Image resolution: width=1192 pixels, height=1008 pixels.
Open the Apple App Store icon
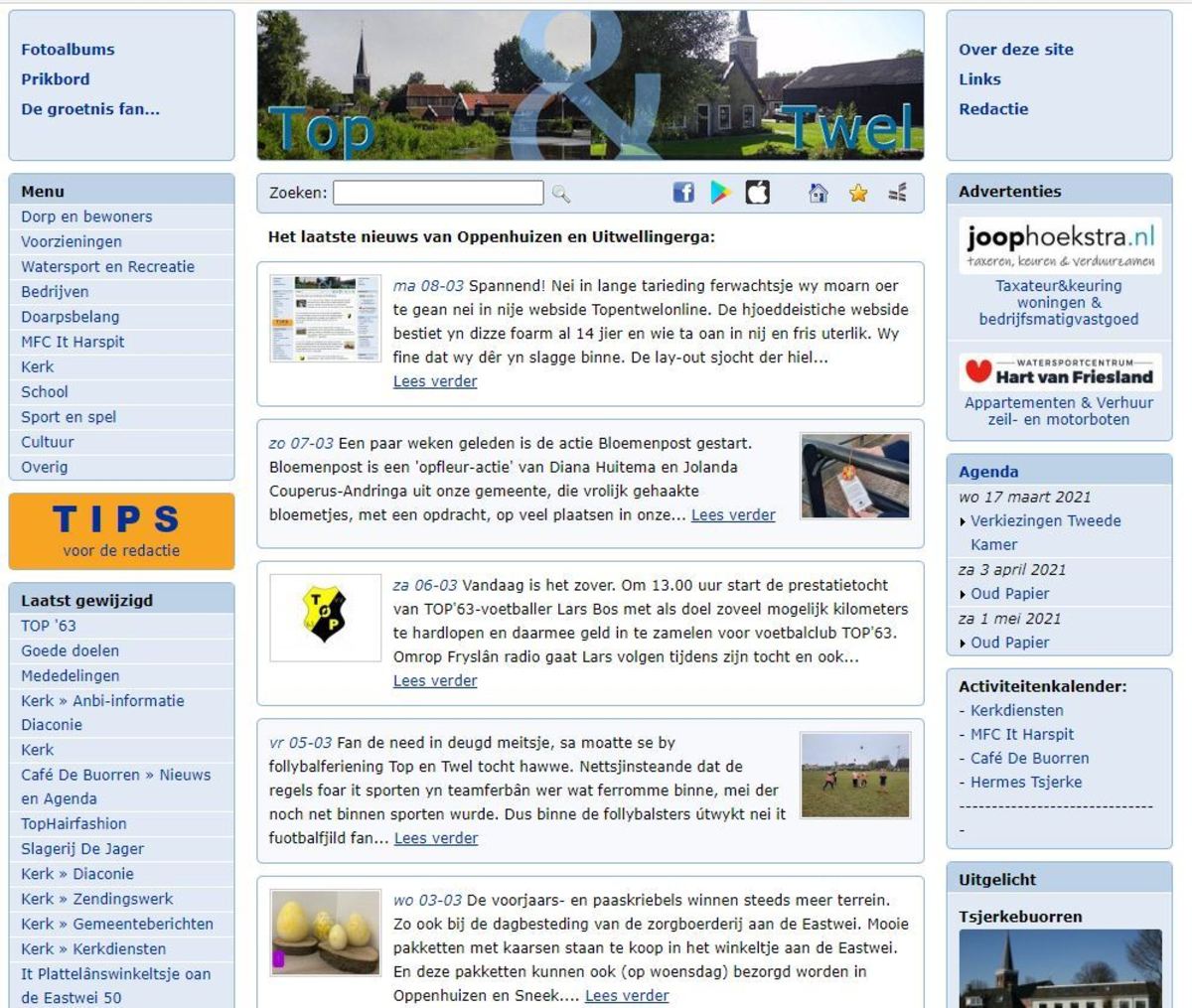click(758, 193)
